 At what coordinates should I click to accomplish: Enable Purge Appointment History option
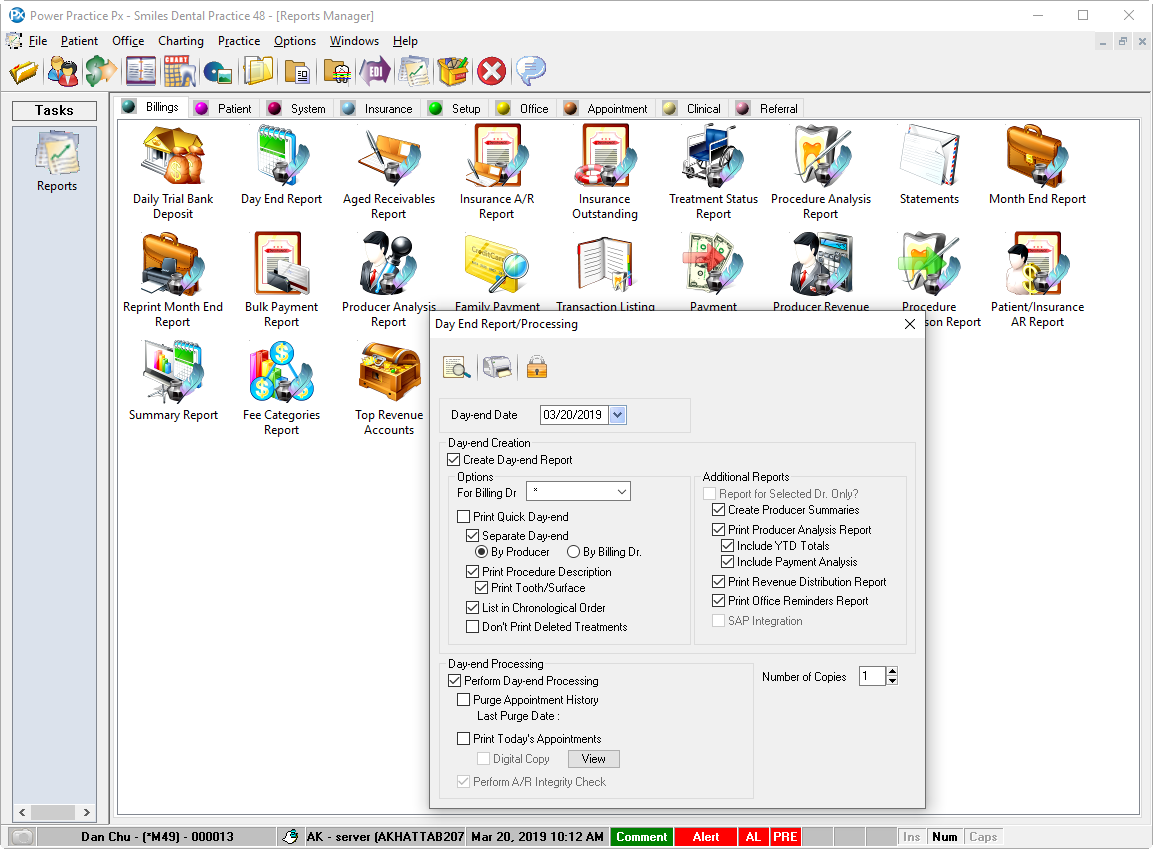click(464, 700)
